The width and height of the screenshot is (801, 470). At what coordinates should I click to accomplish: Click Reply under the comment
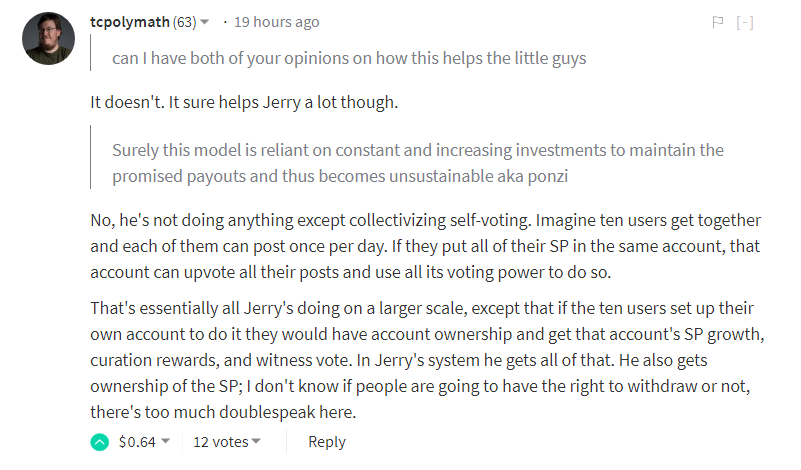[x=327, y=441]
